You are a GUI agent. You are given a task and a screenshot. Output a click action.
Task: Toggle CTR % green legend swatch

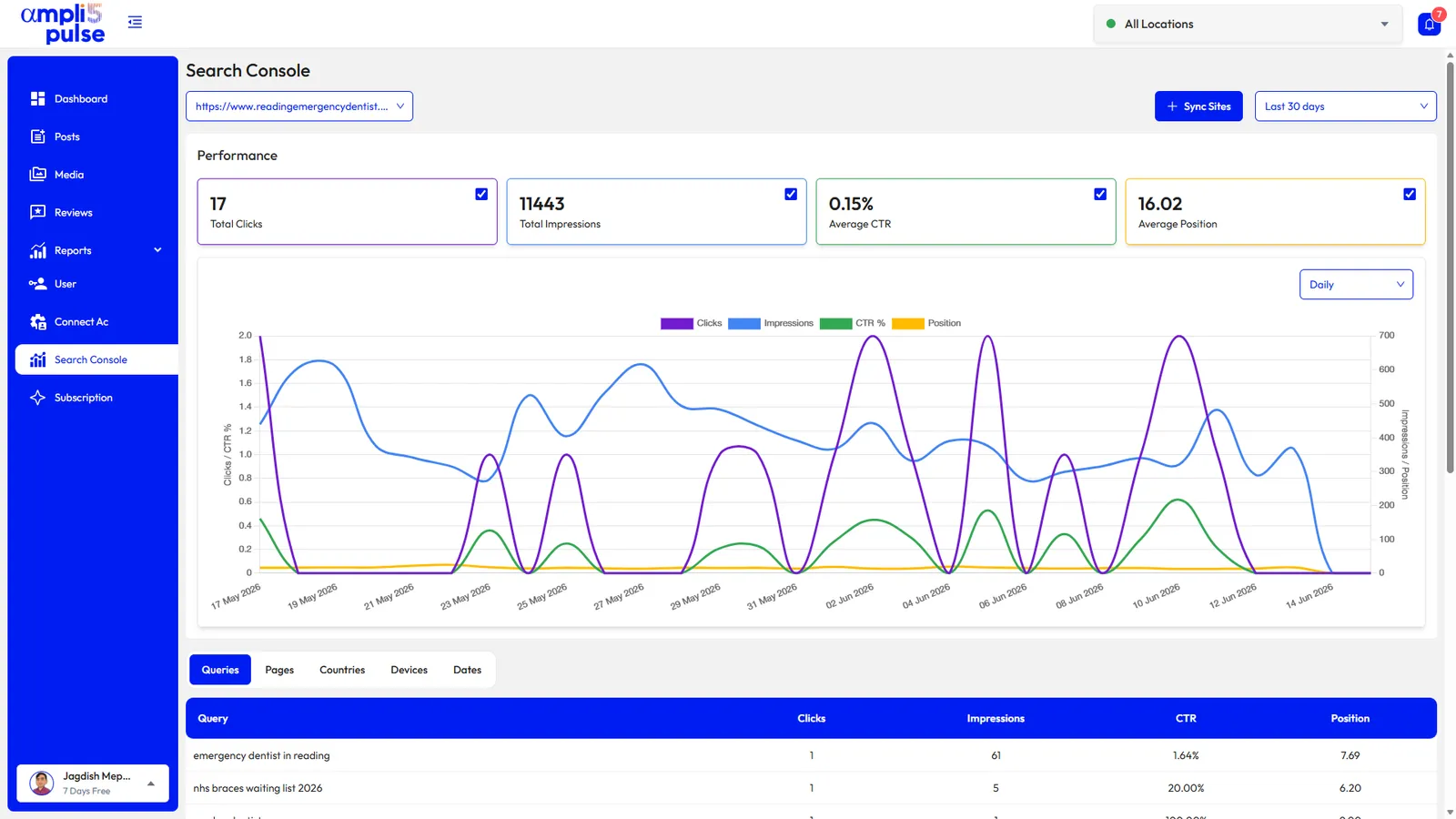pos(835,323)
